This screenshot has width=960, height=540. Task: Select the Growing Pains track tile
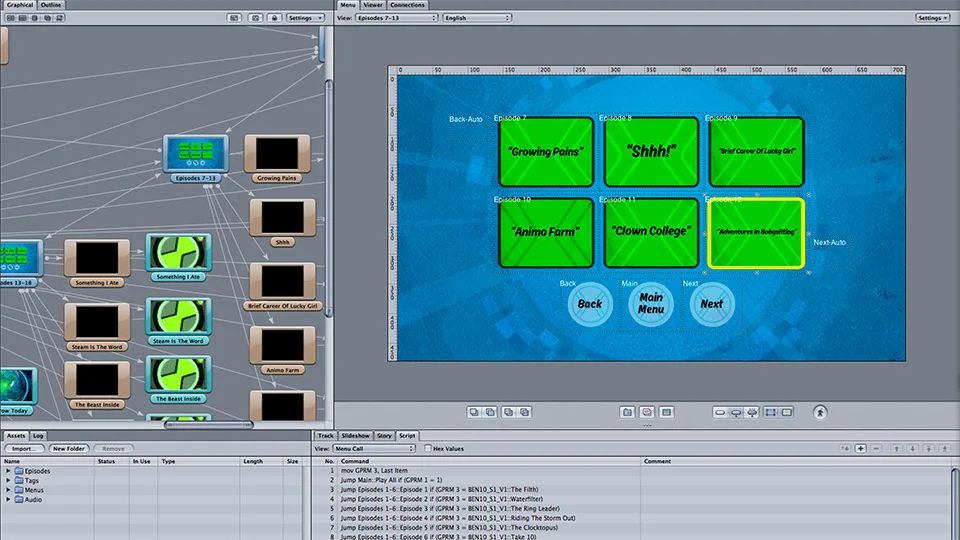277,158
